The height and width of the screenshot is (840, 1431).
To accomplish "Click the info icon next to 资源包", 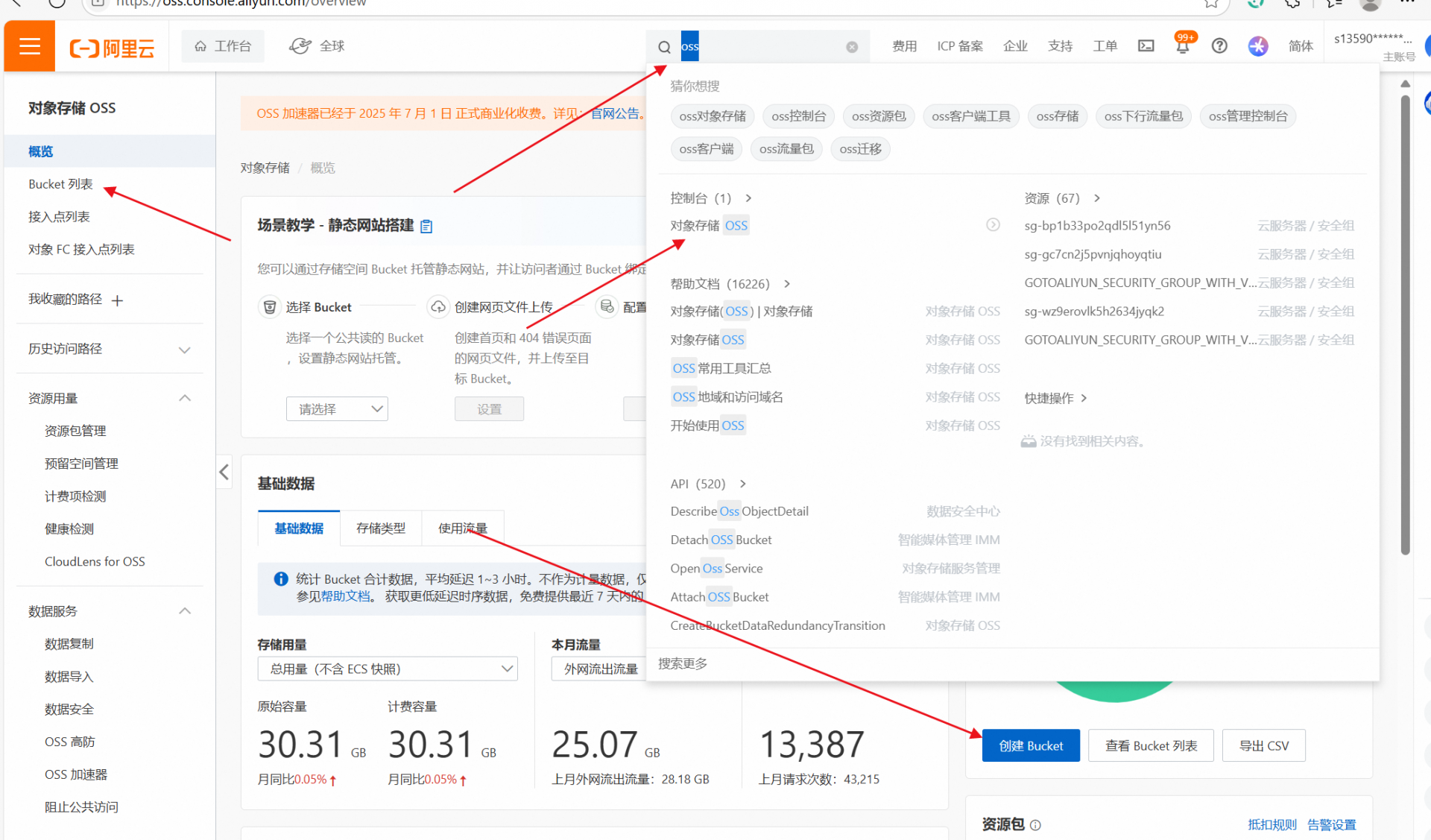I will click(x=1035, y=825).
